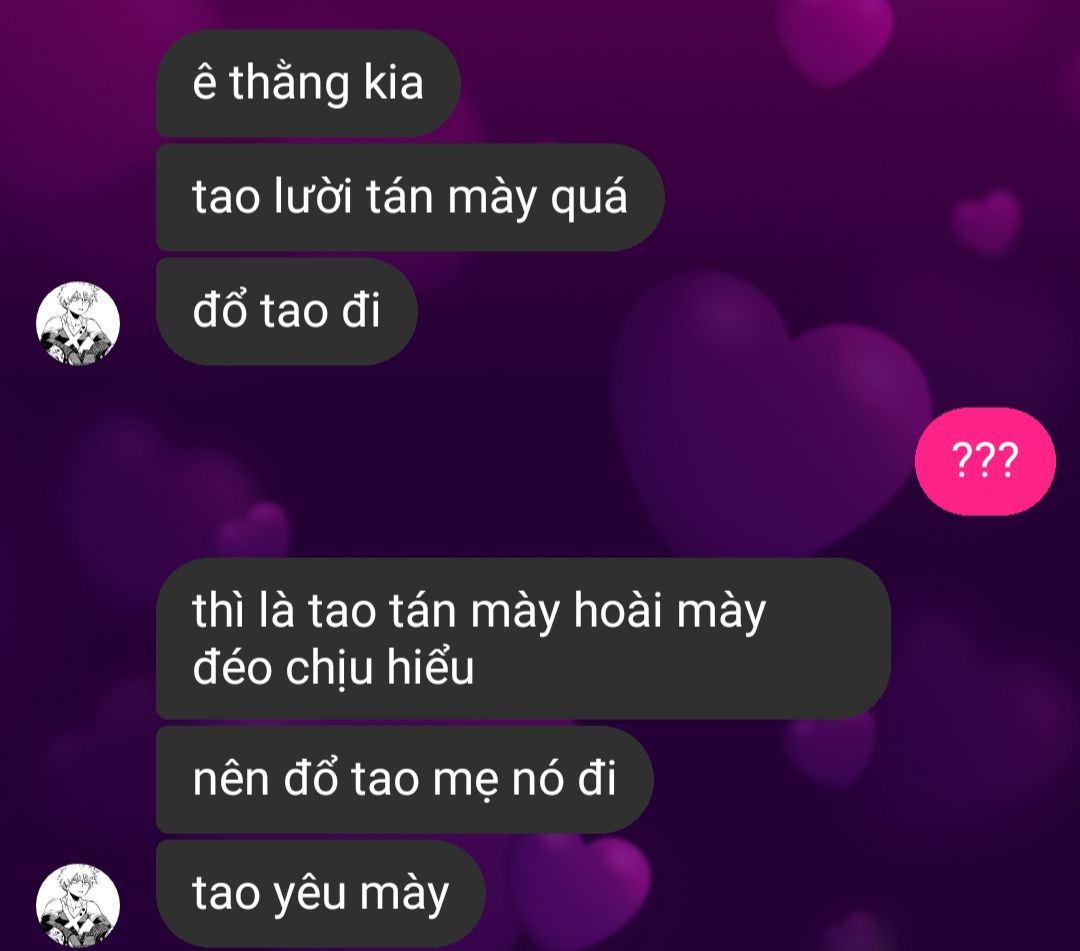
Task: Tap the profile avatar next to "tao yêu mày"
Action: coord(78,905)
